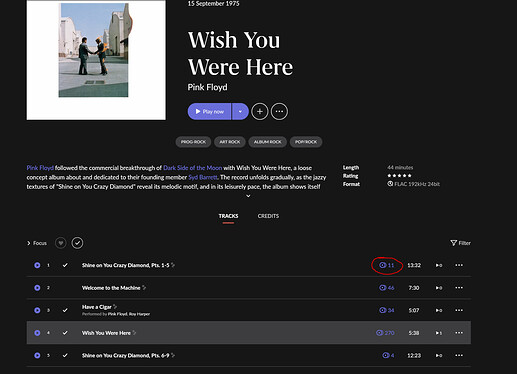Toggle pick checkmark on Wish You Were Here track

point(65,333)
